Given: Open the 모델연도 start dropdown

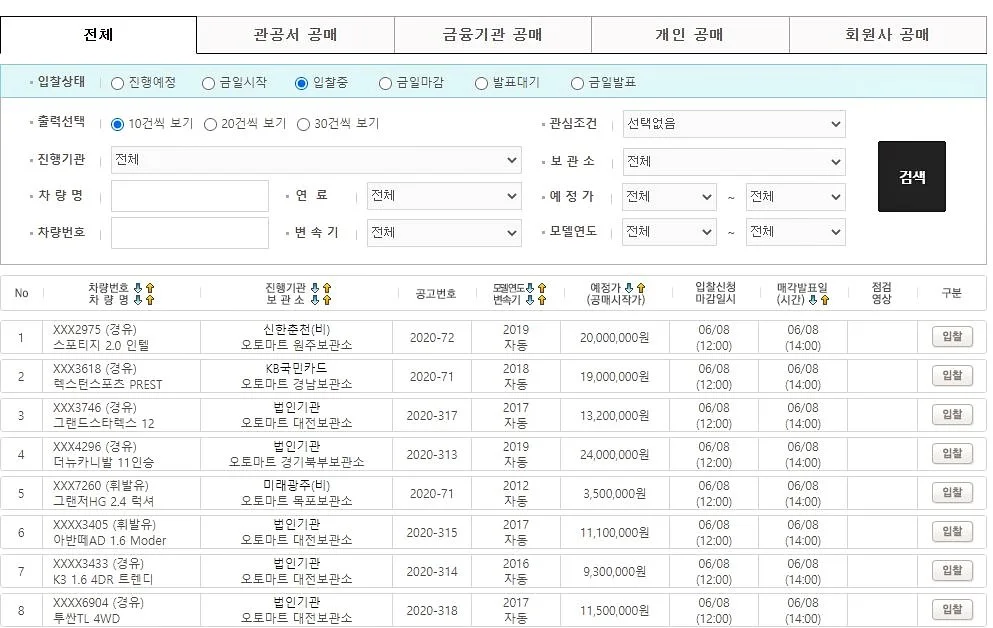Looking at the screenshot, I should pyautogui.click(x=669, y=232).
